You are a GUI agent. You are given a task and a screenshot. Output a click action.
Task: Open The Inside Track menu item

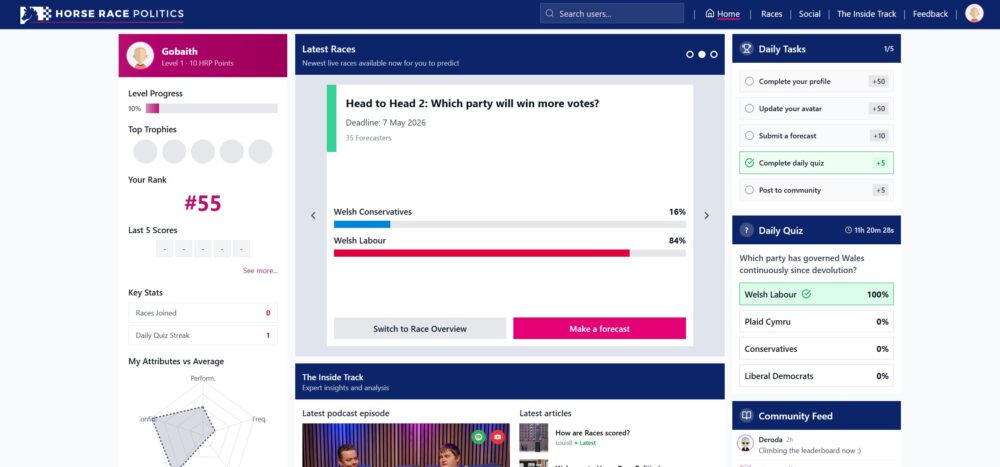866,14
